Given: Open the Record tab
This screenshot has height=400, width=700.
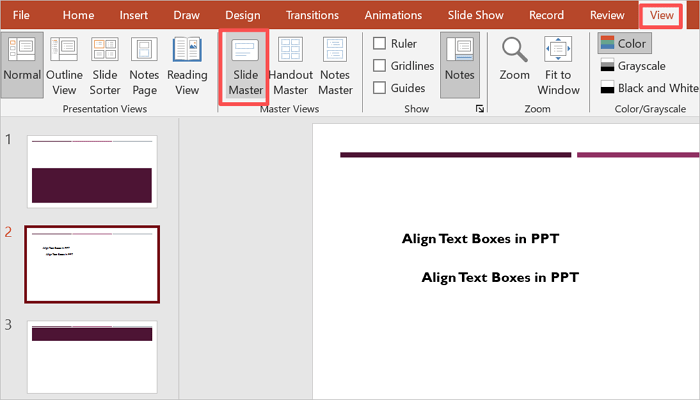Looking at the screenshot, I should 546,15.
